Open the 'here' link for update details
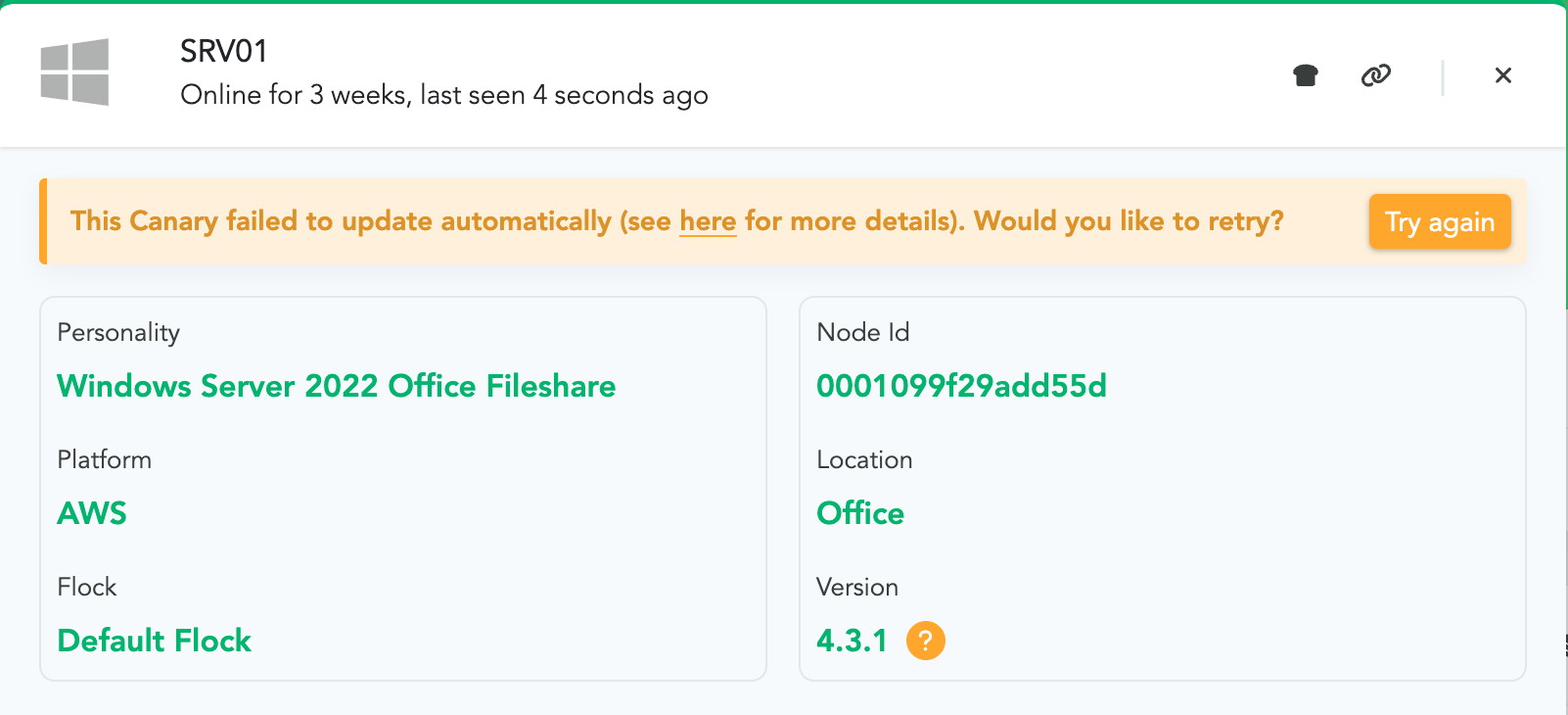Viewport: 1568px width, 715px height. point(707,221)
